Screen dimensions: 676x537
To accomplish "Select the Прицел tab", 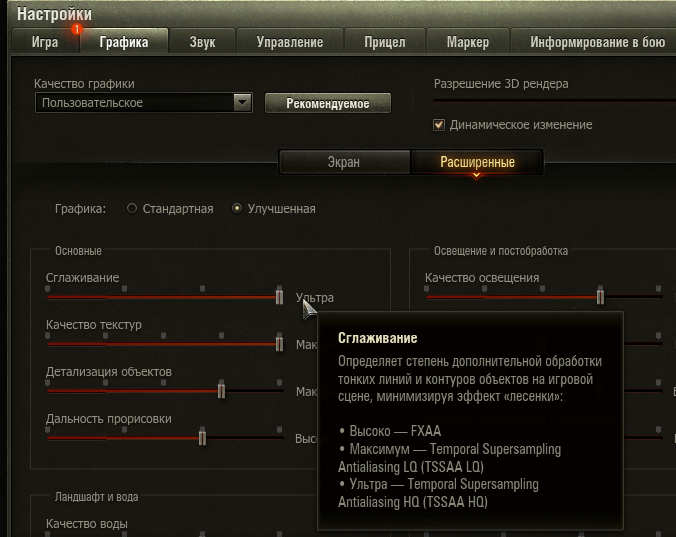I will coord(385,42).
